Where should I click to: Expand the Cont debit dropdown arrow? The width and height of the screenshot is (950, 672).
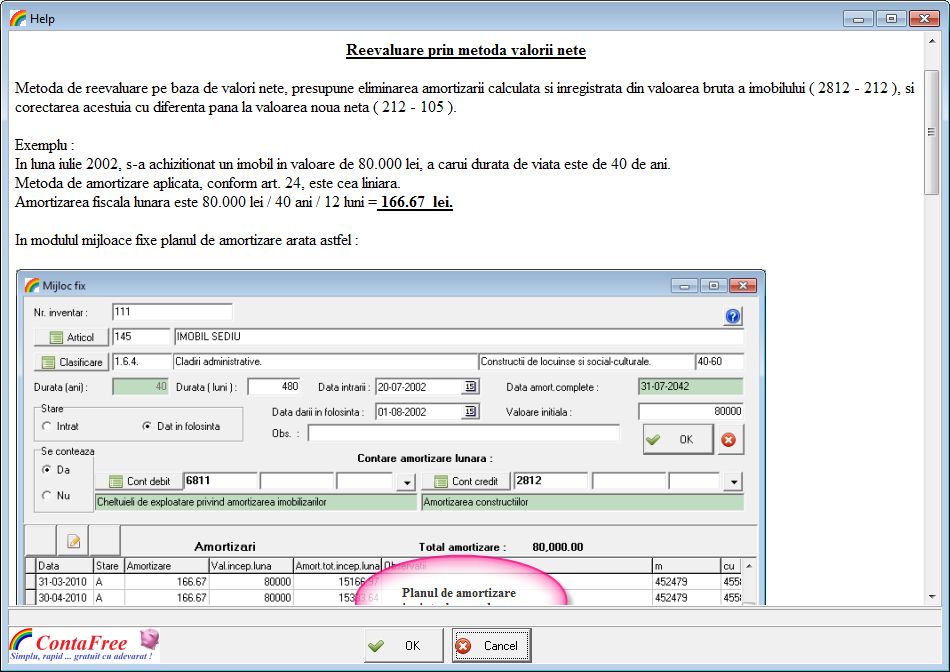[x=406, y=482]
